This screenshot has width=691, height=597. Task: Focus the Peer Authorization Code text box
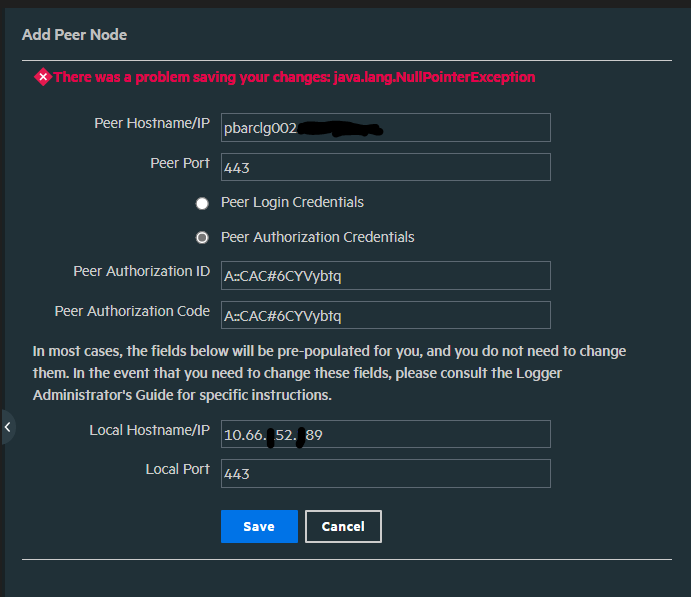coord(385,315)
